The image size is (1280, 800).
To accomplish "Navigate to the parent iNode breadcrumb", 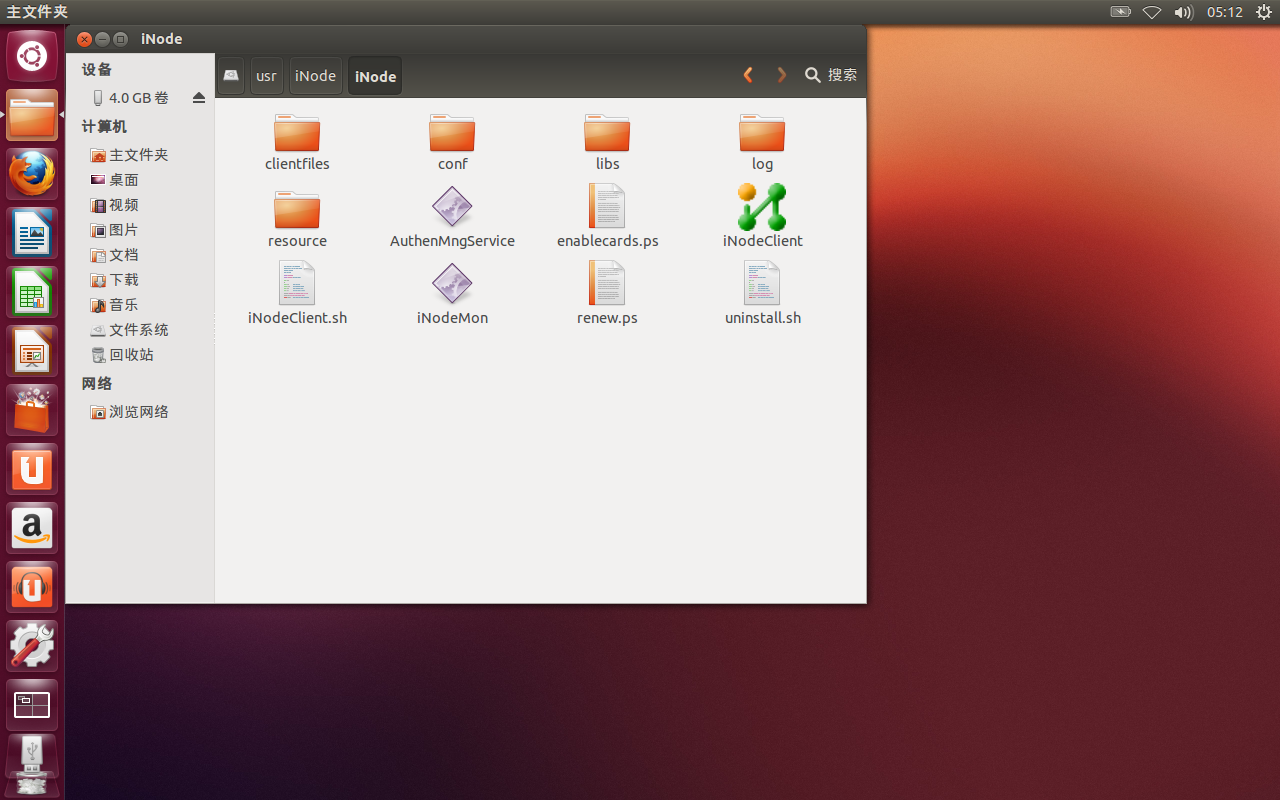I will [315, 76].
